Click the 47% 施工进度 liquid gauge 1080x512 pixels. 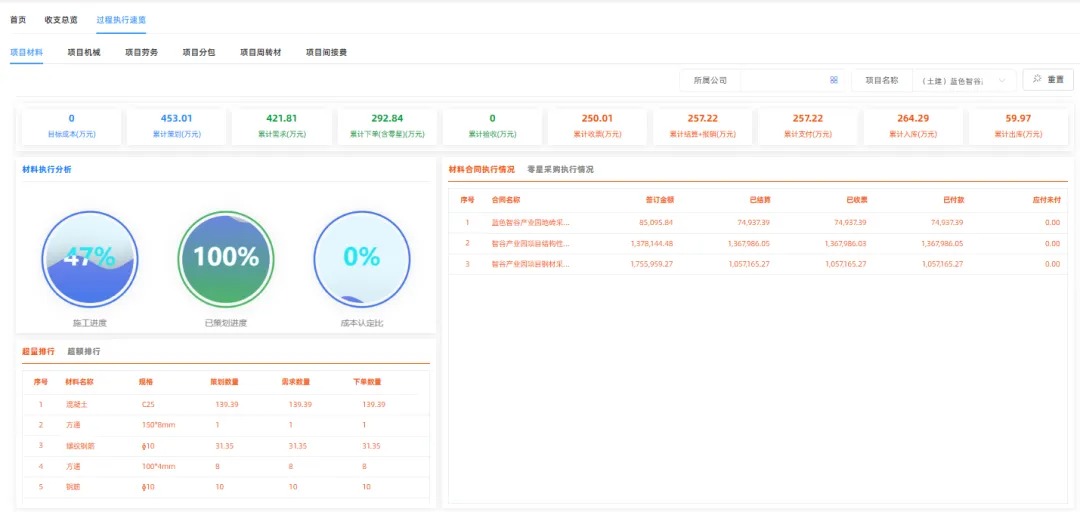click(90, 258)
